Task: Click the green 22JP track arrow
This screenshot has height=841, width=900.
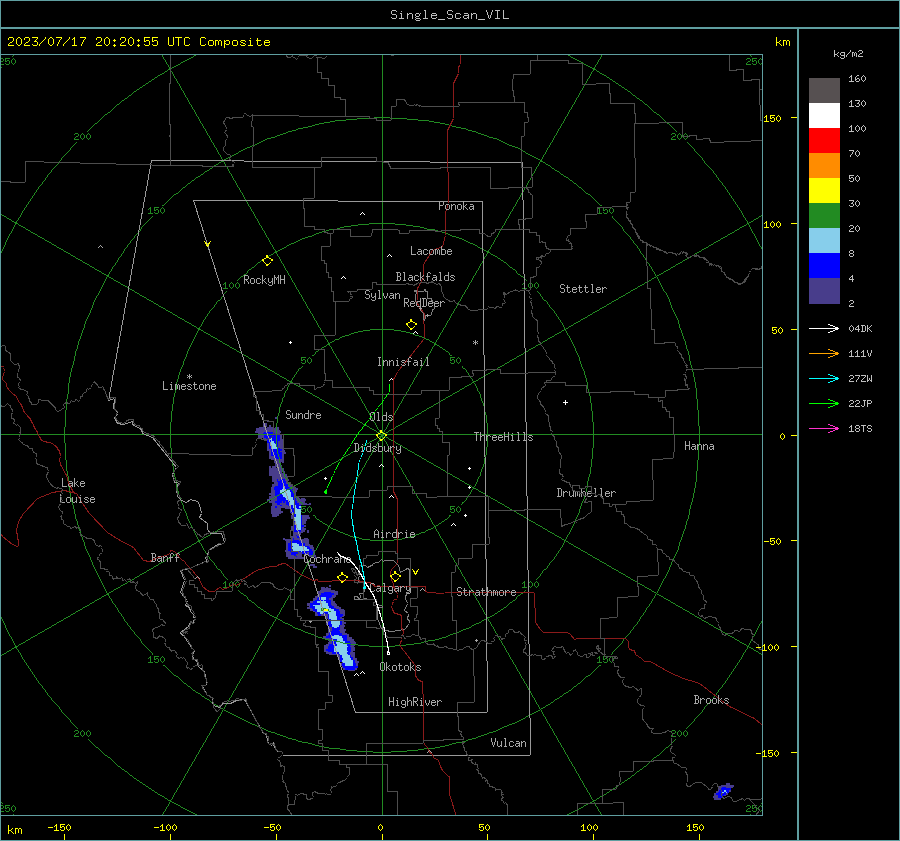Action: pos(824,404)
